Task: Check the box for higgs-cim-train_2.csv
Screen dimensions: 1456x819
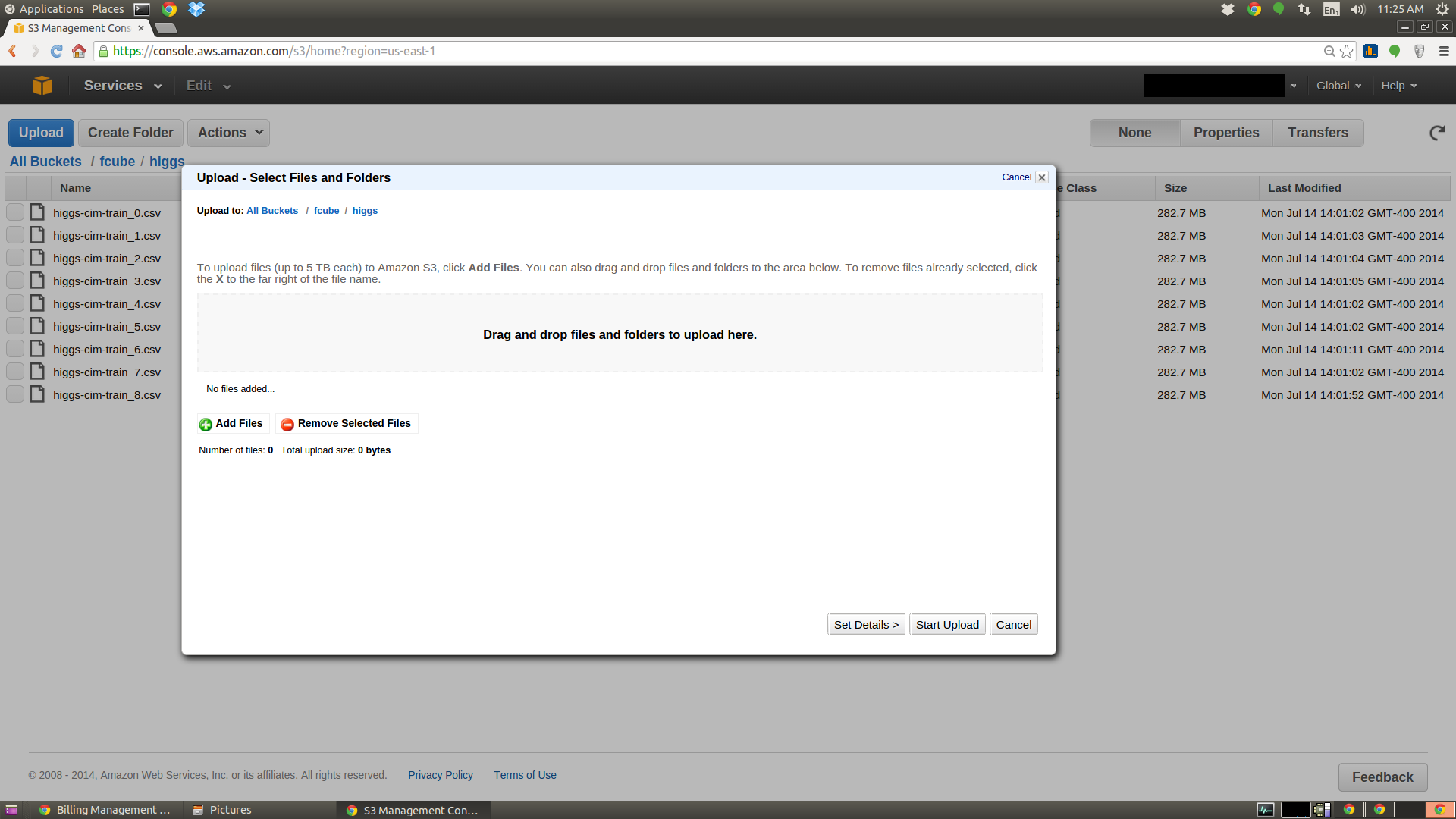Action: (x=15, y=258)
